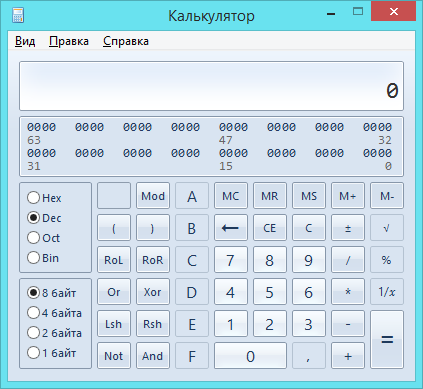
Task: Click the MR memory recall button
Action: tap(270, 196)
